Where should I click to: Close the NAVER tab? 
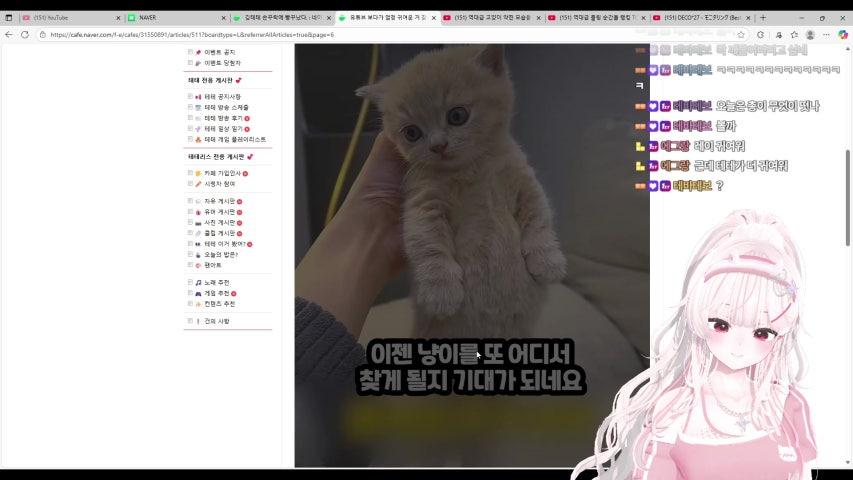click(224, 18)
